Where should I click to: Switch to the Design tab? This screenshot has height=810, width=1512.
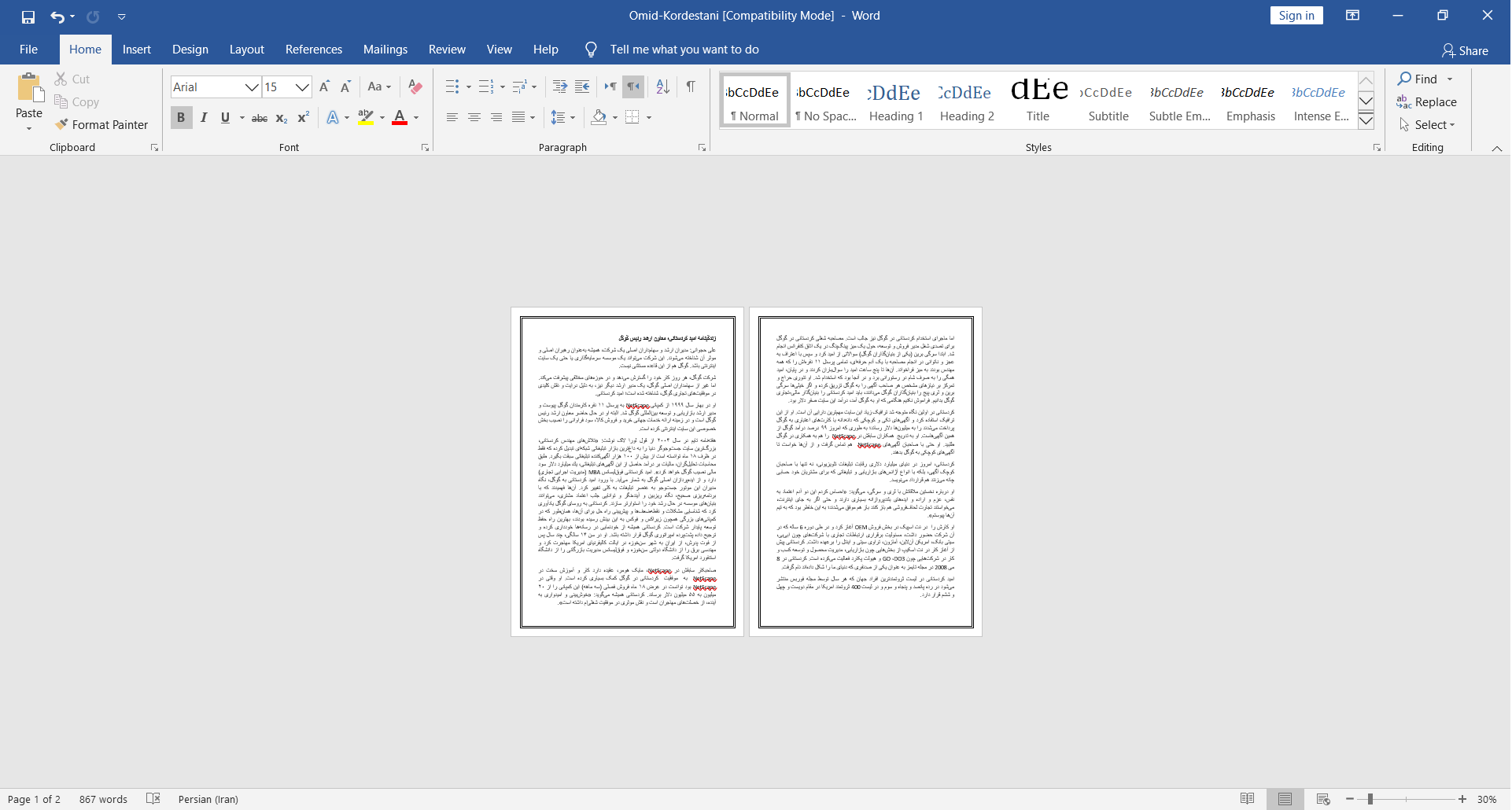[190, 50]
